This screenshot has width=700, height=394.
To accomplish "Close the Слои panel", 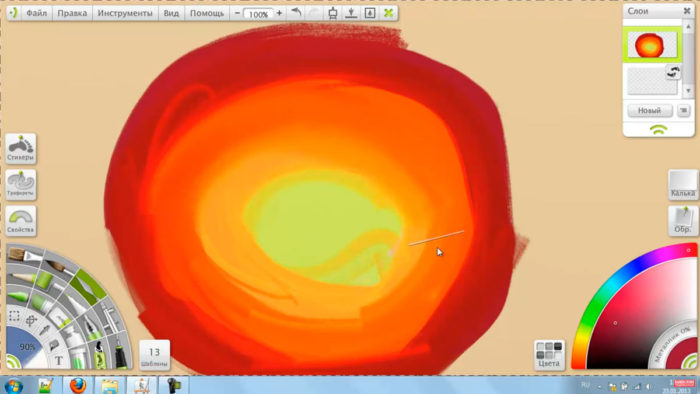I will pos(687,11).
